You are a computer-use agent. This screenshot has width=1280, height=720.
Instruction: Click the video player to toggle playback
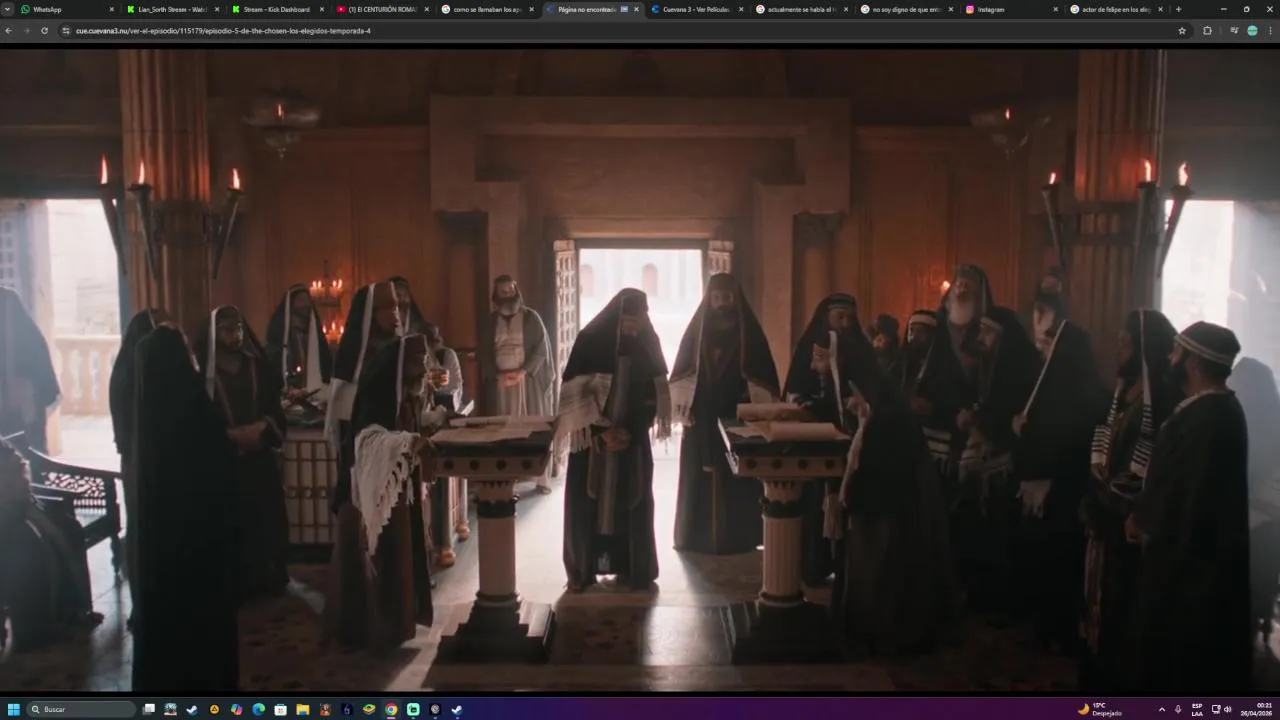coord(640,370)
